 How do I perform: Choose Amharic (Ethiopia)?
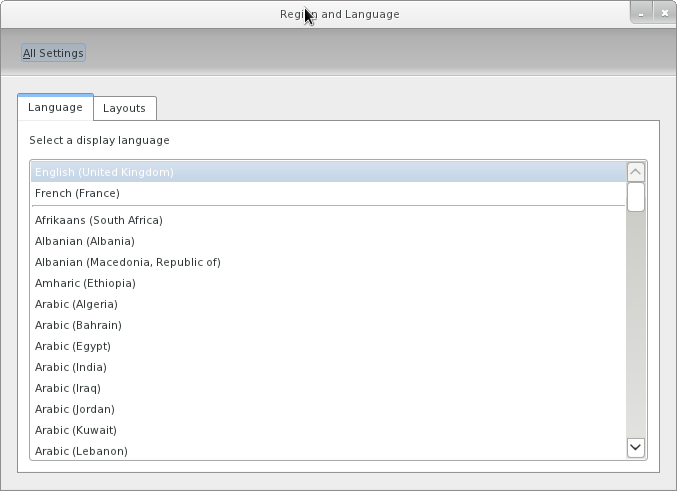pos(85,283)
